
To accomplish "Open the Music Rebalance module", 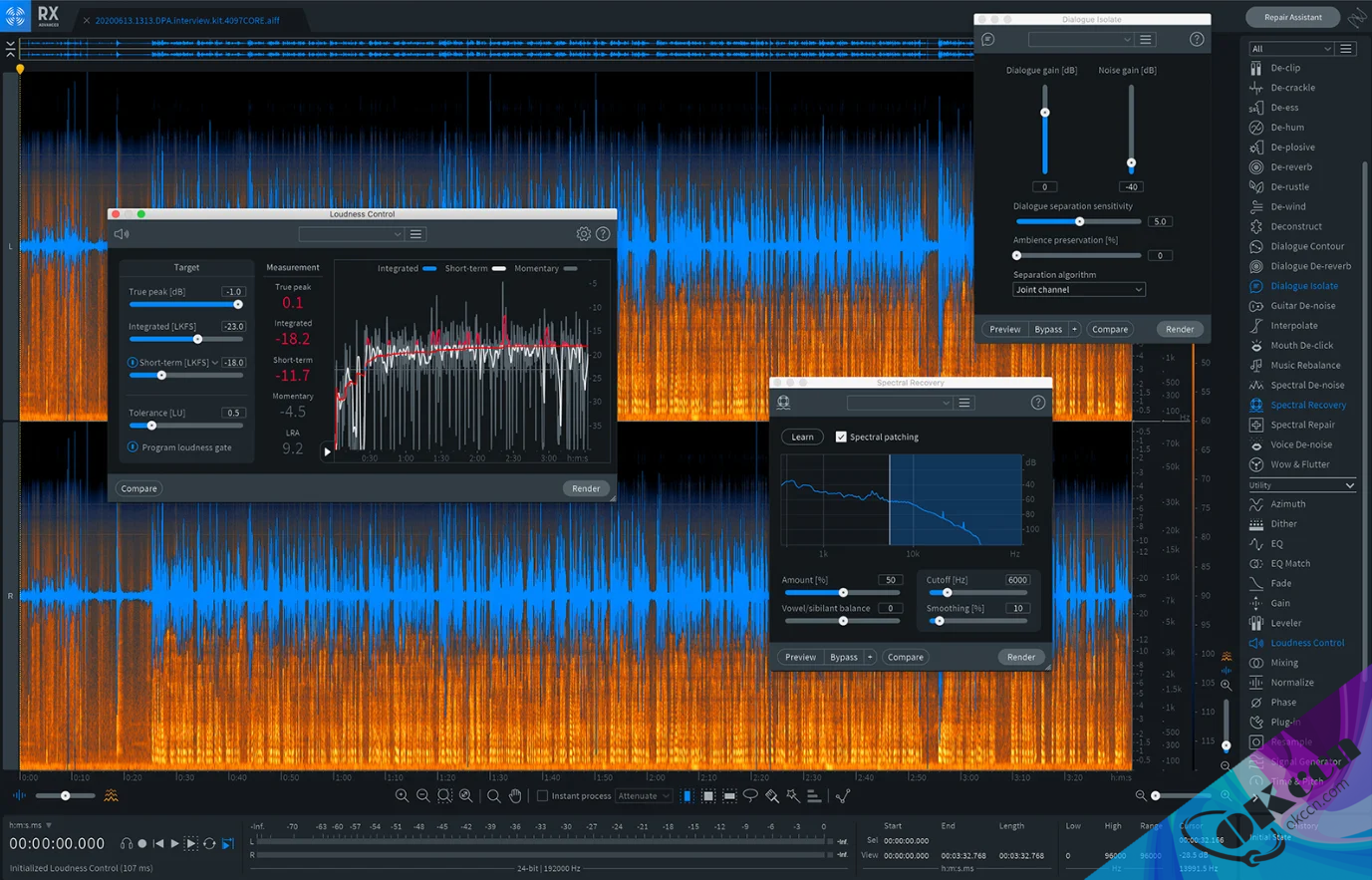I will coord(1305,366).
